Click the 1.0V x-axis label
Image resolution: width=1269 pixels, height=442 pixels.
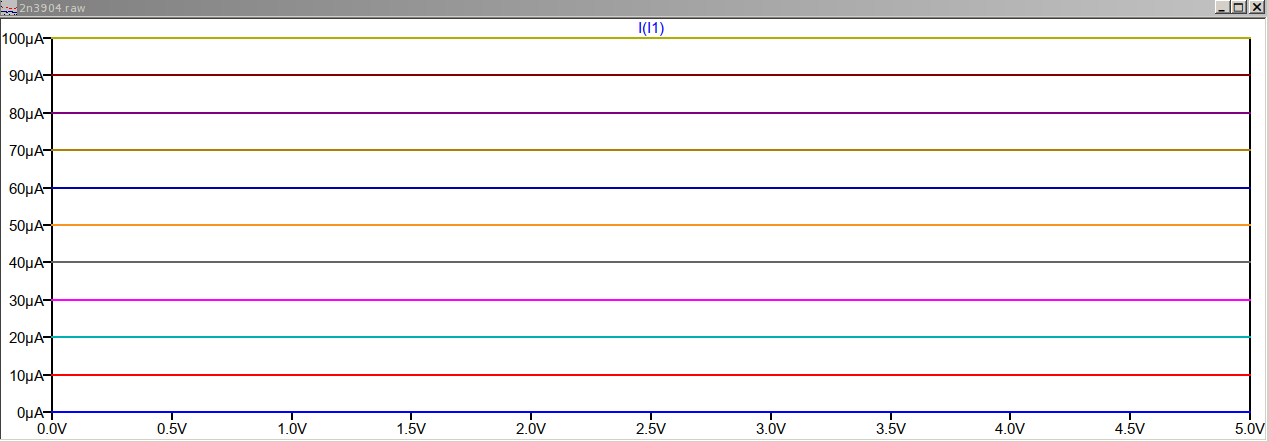(291, 429)
